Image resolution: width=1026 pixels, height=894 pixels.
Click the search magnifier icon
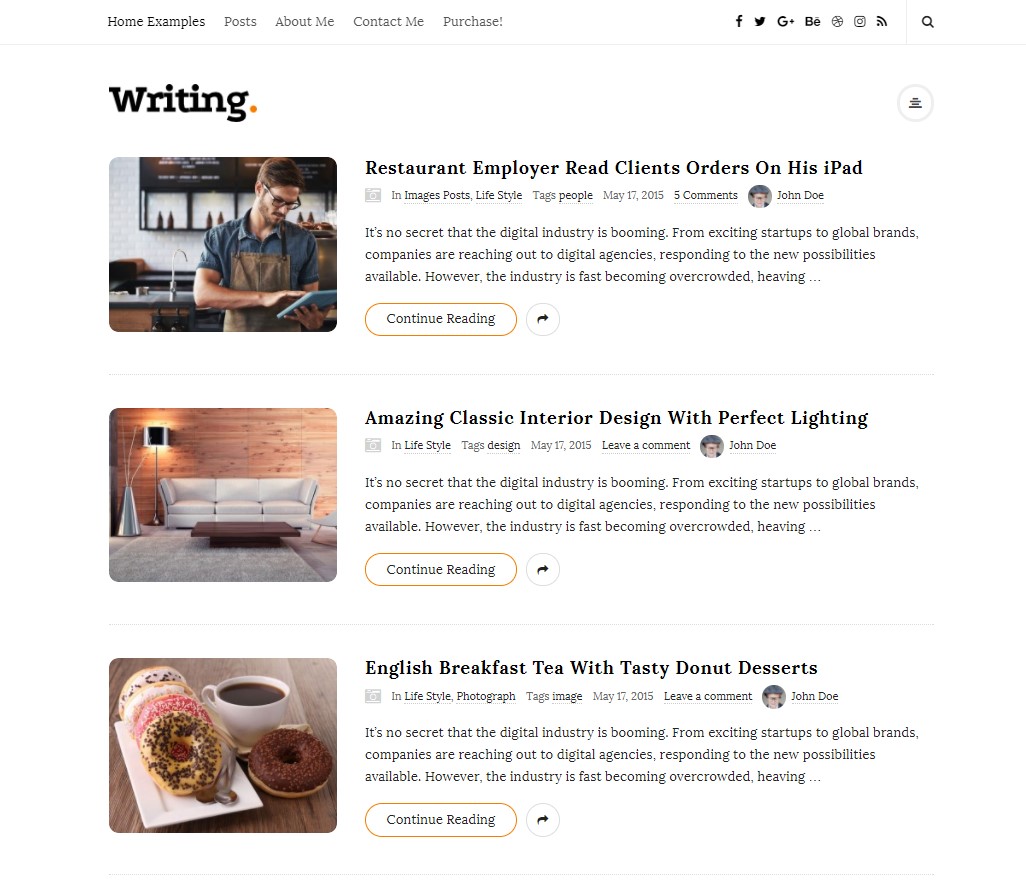(927, 22)
